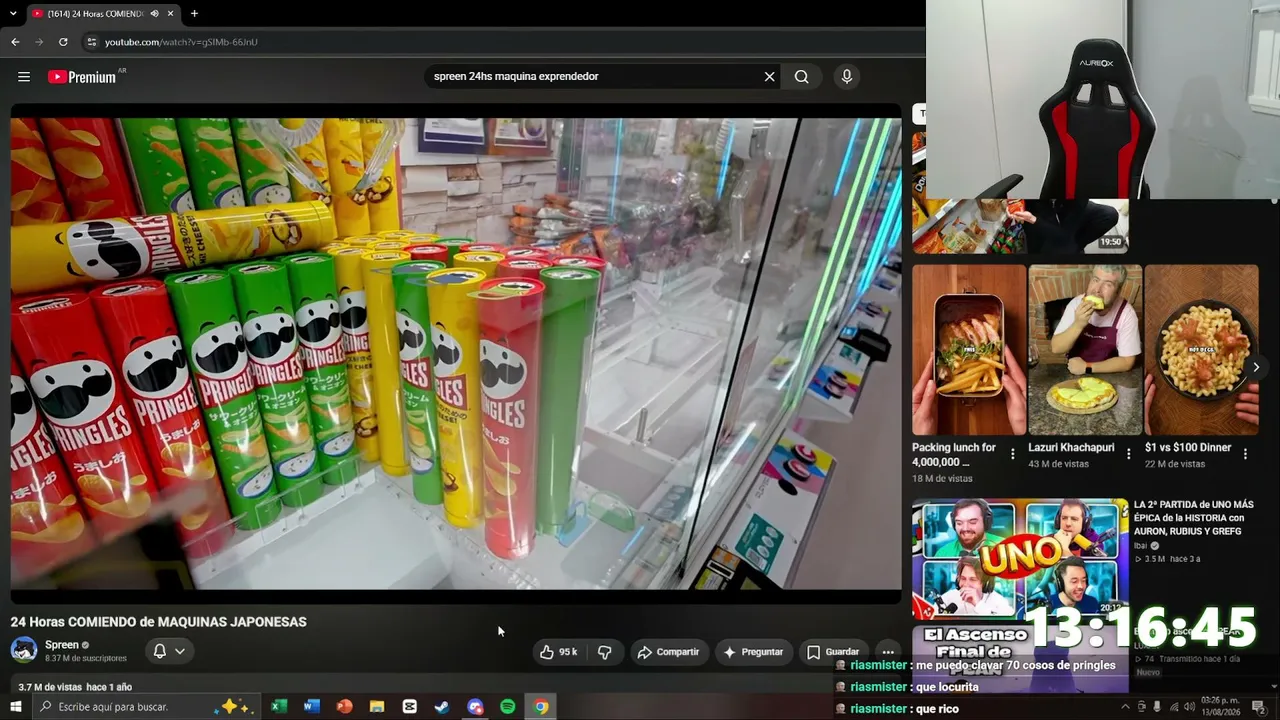Open Chrome tab search dropdown
1280x720 pixels.
[x=13, y=14]
